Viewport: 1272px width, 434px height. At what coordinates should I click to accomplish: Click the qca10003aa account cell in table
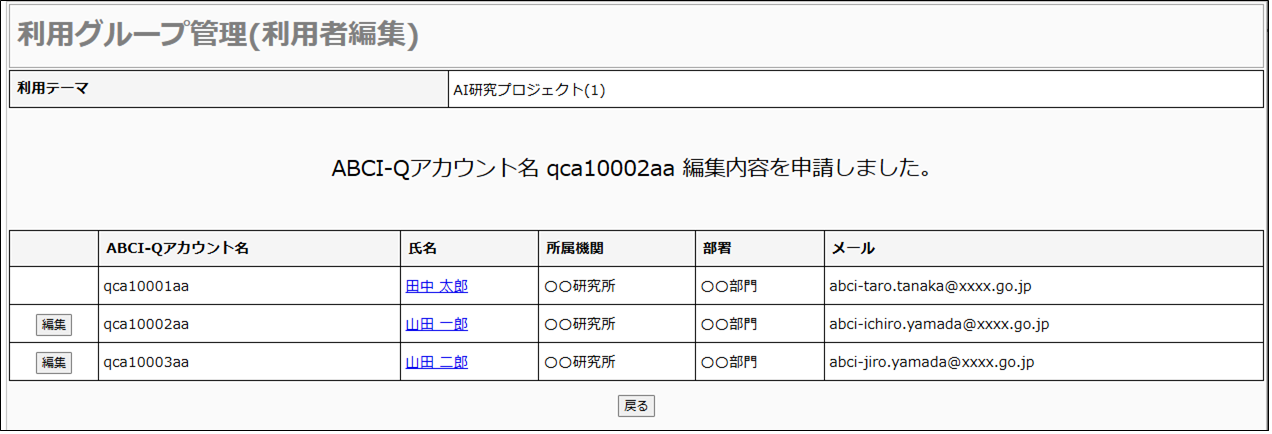click(x=146, y=362)
